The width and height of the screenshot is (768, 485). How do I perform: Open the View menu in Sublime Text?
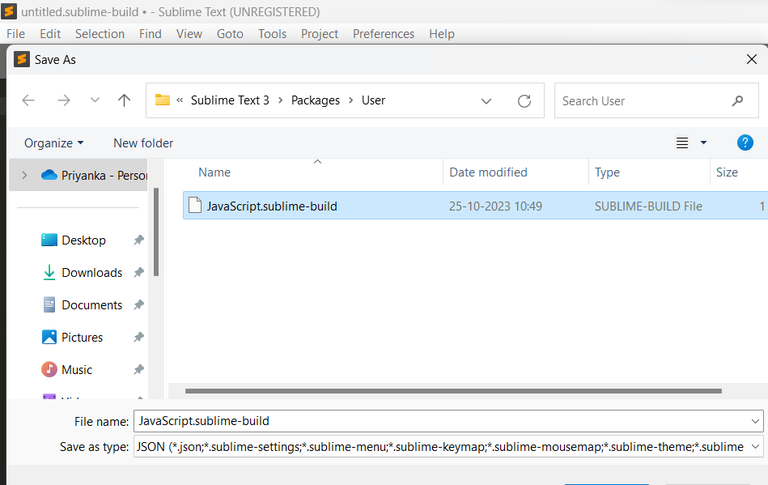[x=189, y=34]
